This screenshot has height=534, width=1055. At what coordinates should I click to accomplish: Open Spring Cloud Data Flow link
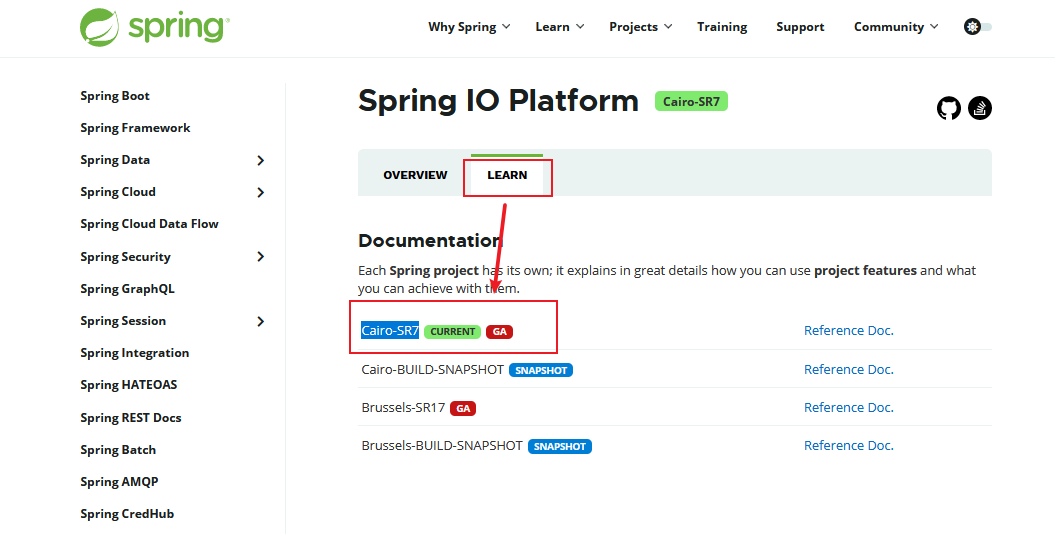pos(149,224)
